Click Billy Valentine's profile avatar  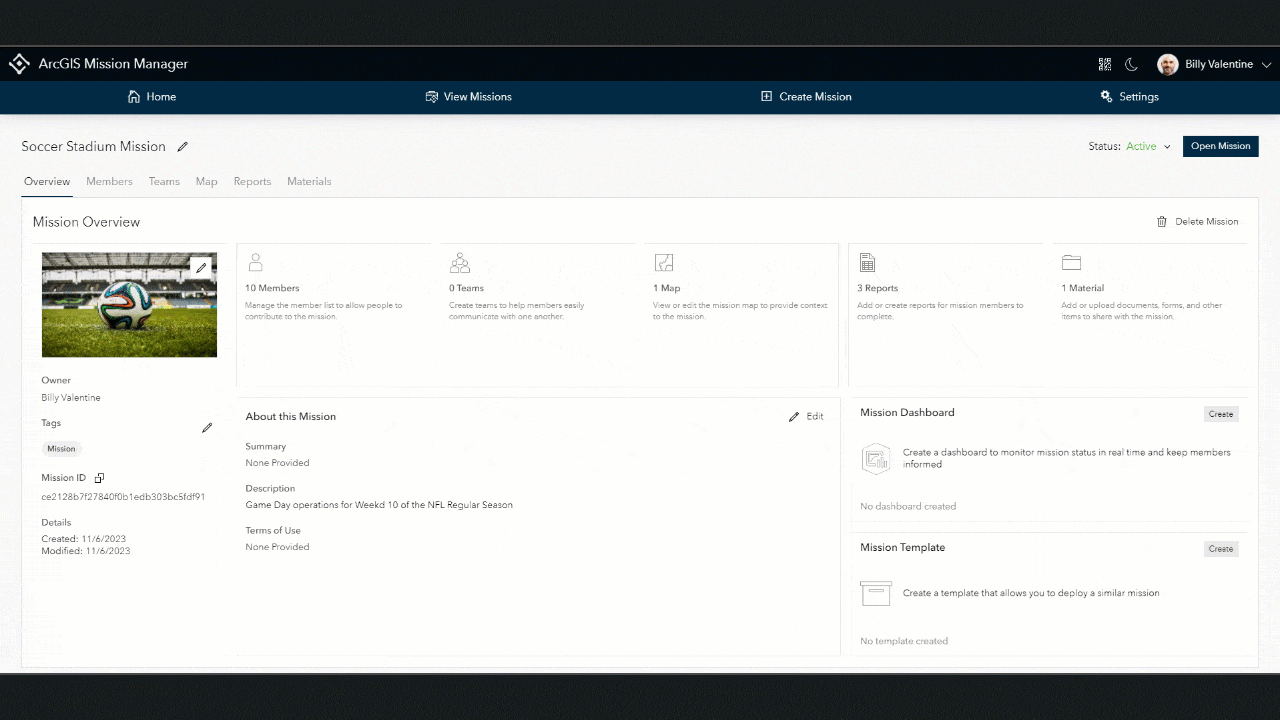tap(1168, 64)
